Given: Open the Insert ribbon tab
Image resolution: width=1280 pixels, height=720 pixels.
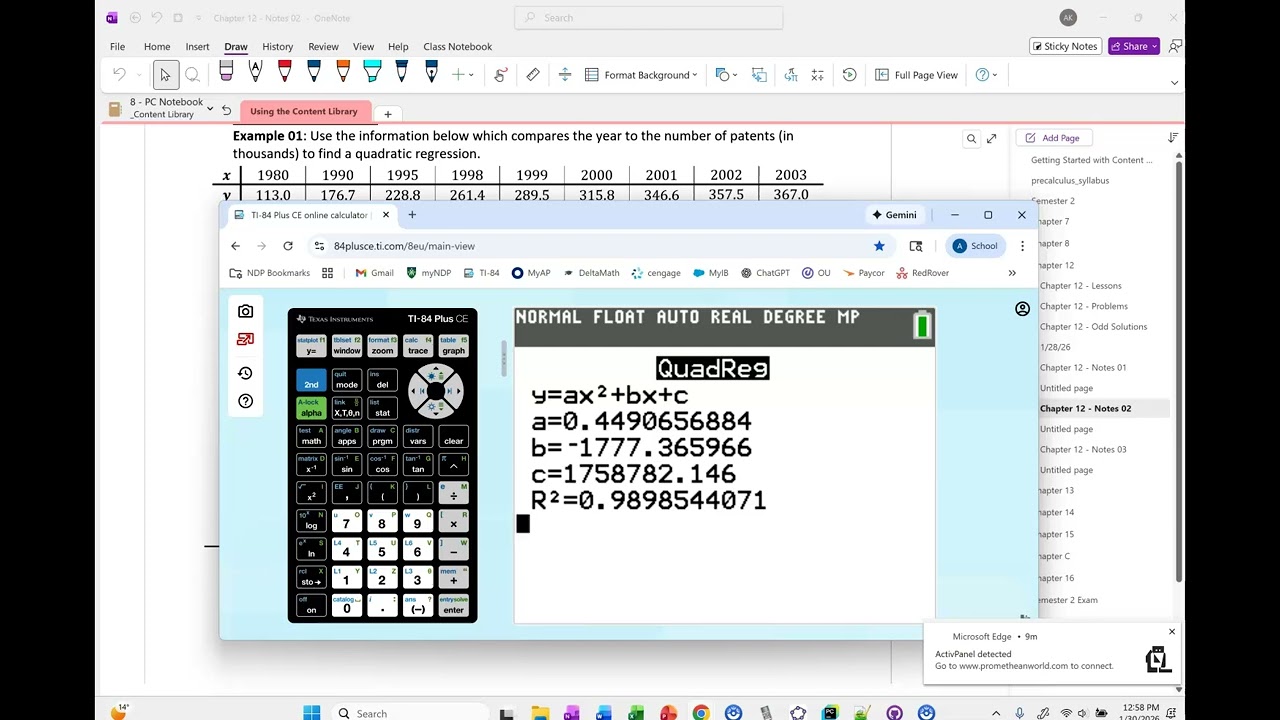Looking at the screenshot, I should [197, 47].
